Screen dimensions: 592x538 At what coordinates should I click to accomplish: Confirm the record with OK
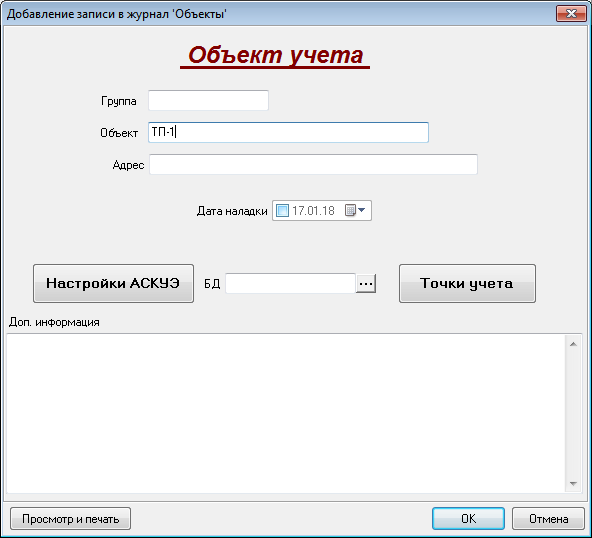[468, 519]
